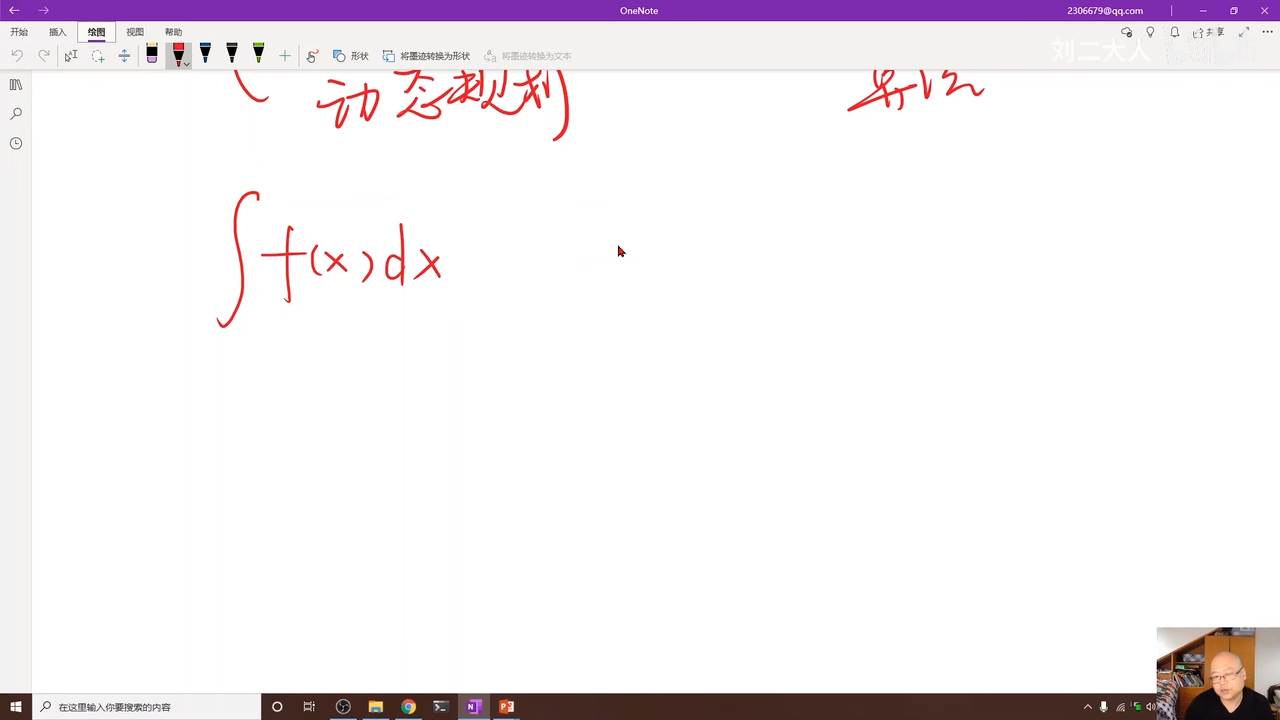The height and width of the screenshot is (720, 1280).
Task: Select the object or type text tool
Action: click(71, 56)
